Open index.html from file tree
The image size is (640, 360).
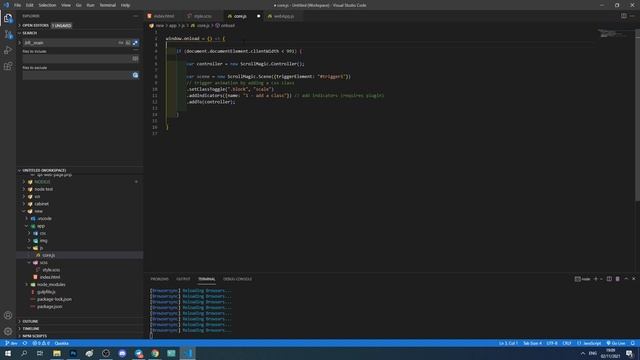pyautogui.click(x=50, y=277)
